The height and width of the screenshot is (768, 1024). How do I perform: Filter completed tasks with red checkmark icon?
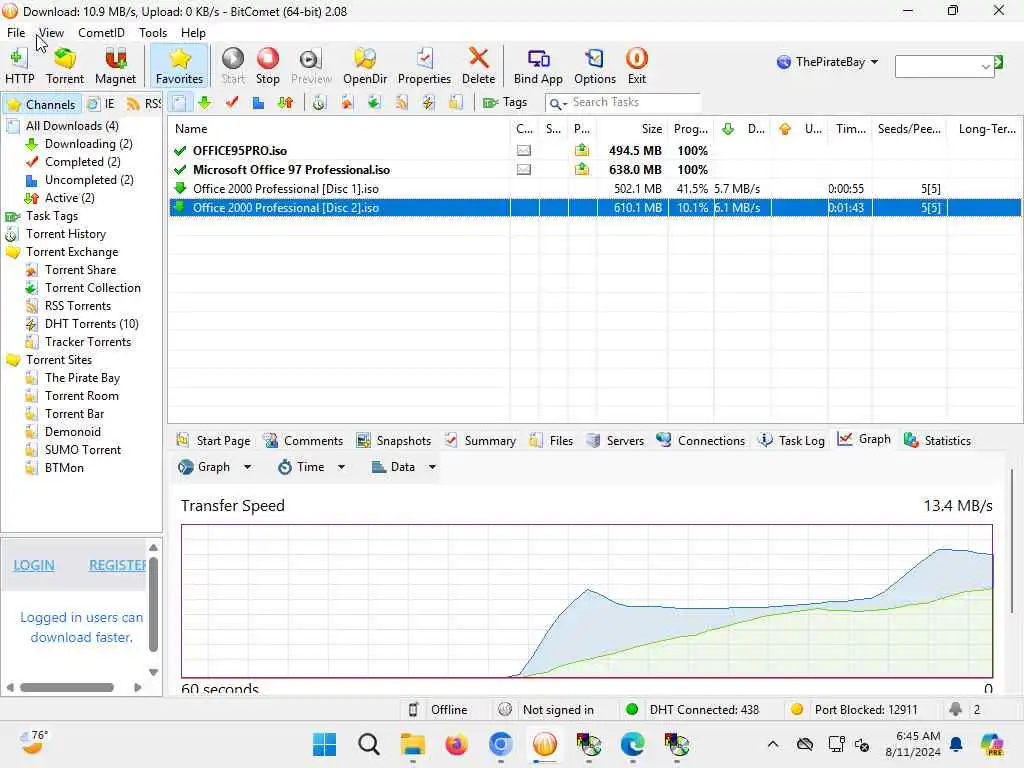coord(231,103)
